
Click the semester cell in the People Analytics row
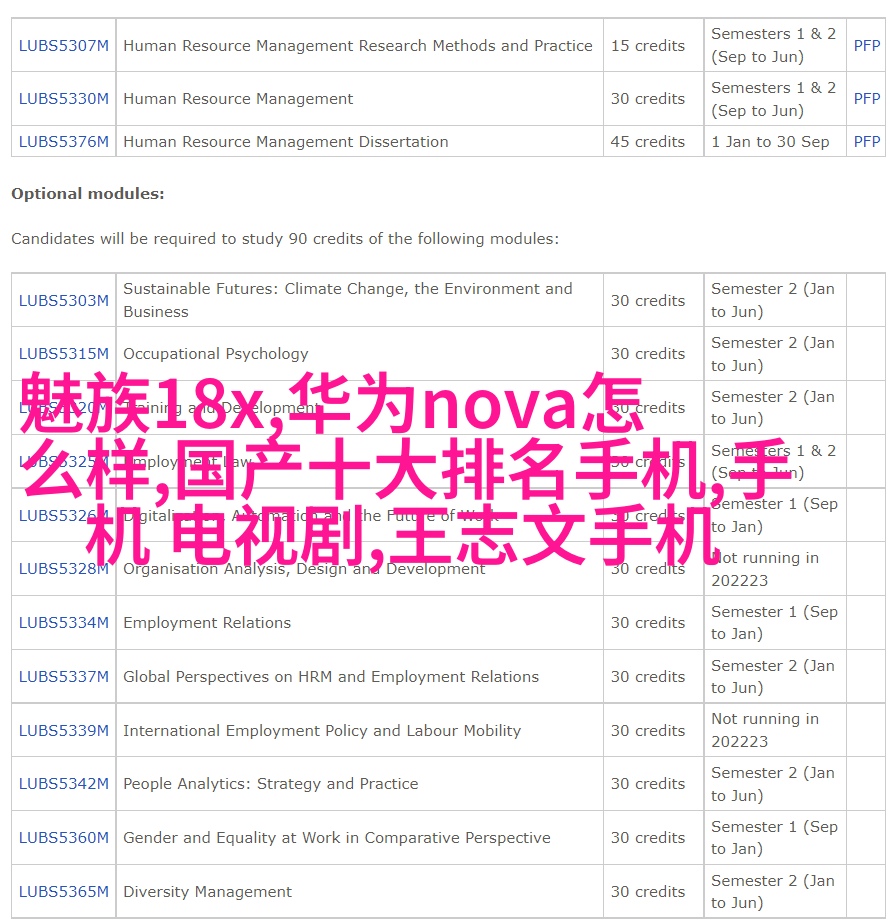click(x=773, y=784)
